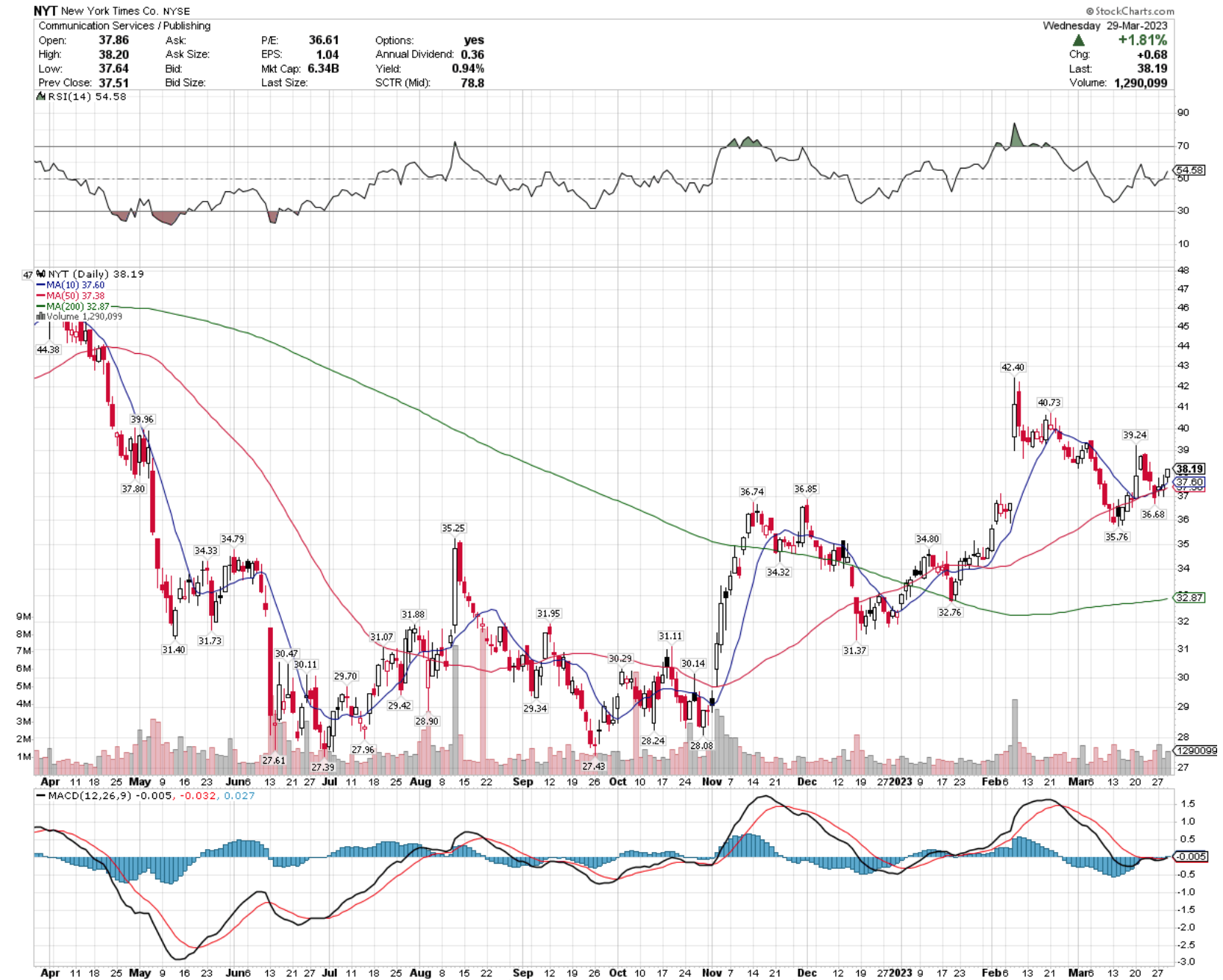The image size is (1223, 980).
Task: Click the StockCharts.com watermark text
Action: pyautogui.click(x=1130, y=11)
